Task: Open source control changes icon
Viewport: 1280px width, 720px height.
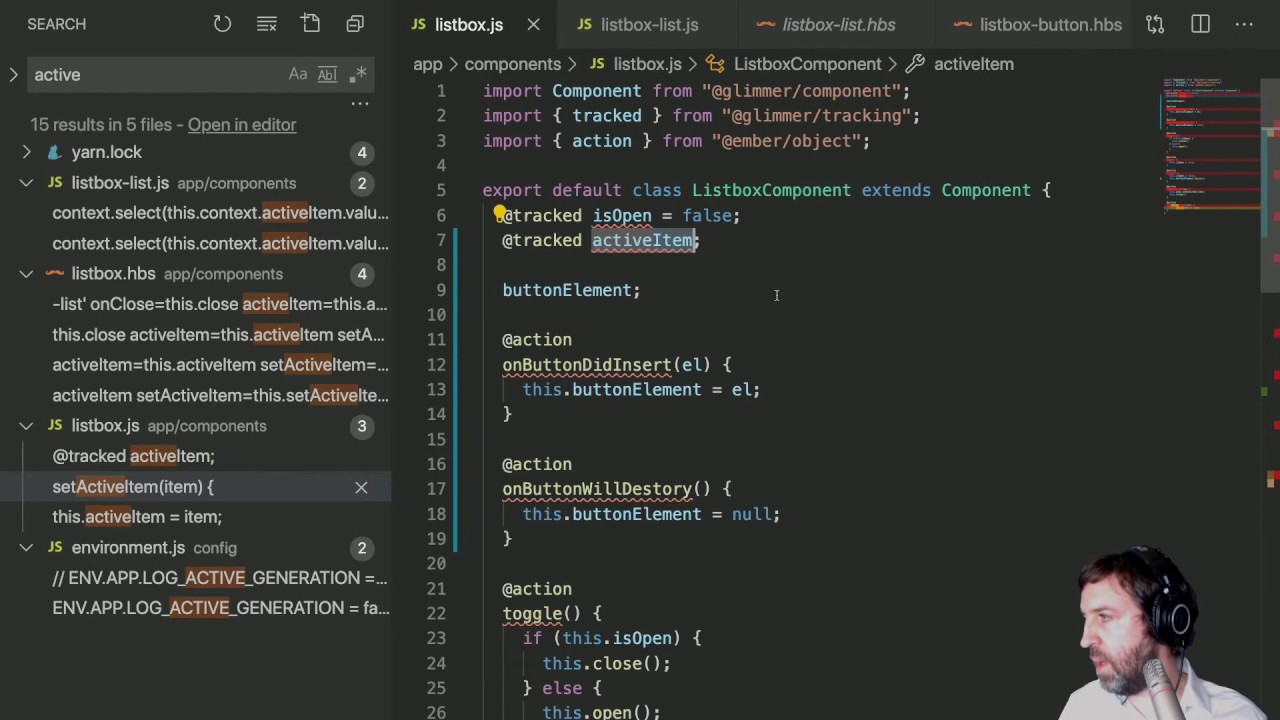Action: pos(1155,24)
